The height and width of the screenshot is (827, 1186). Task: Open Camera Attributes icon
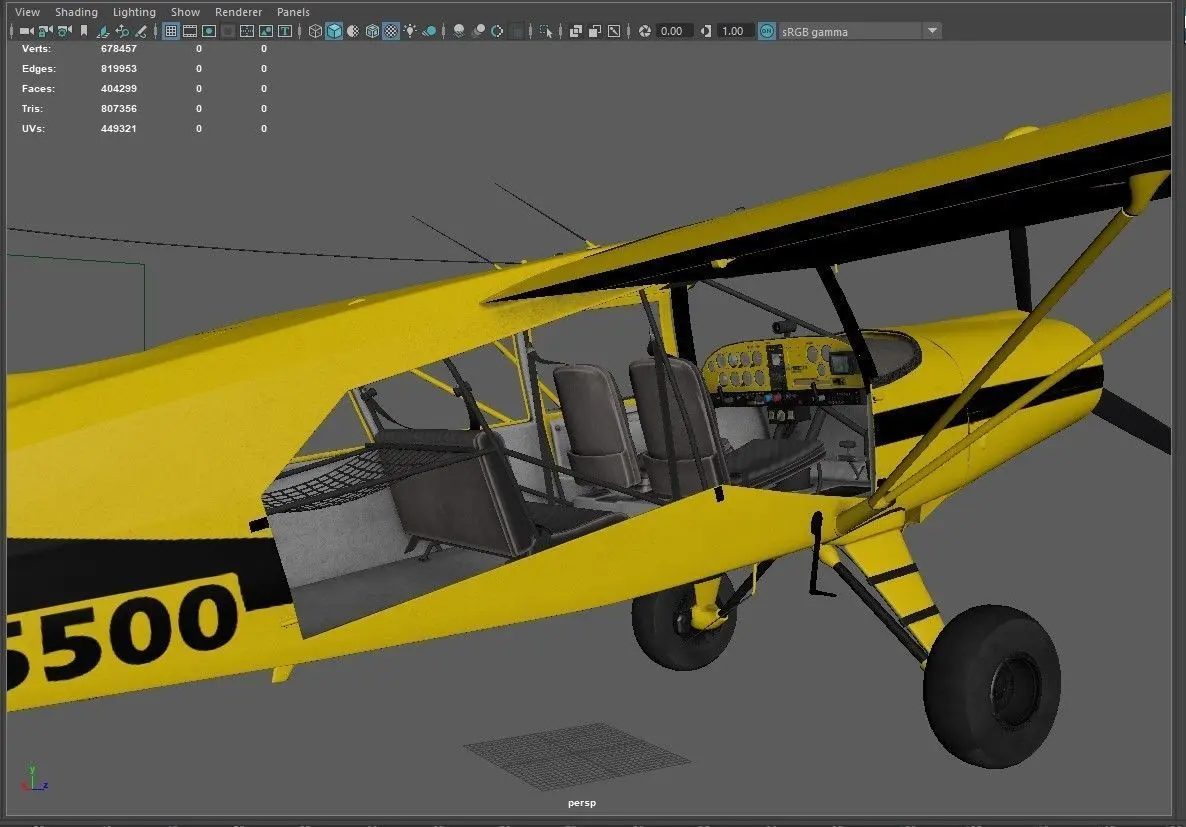coord(64,31)
